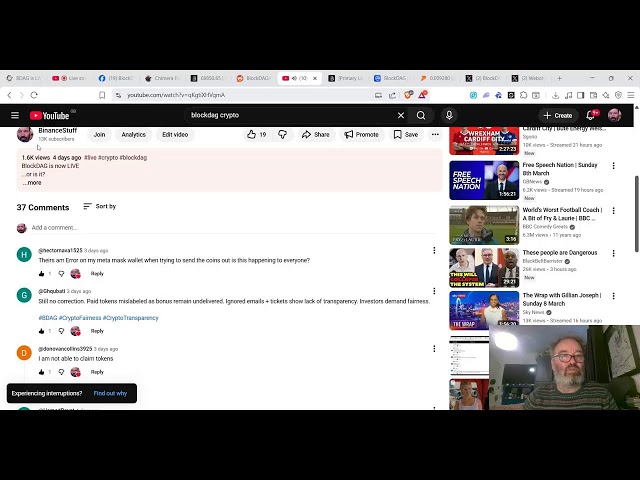
Task: Toggle heart on @donovancollins3925 comment
Action: pos(76,372)
